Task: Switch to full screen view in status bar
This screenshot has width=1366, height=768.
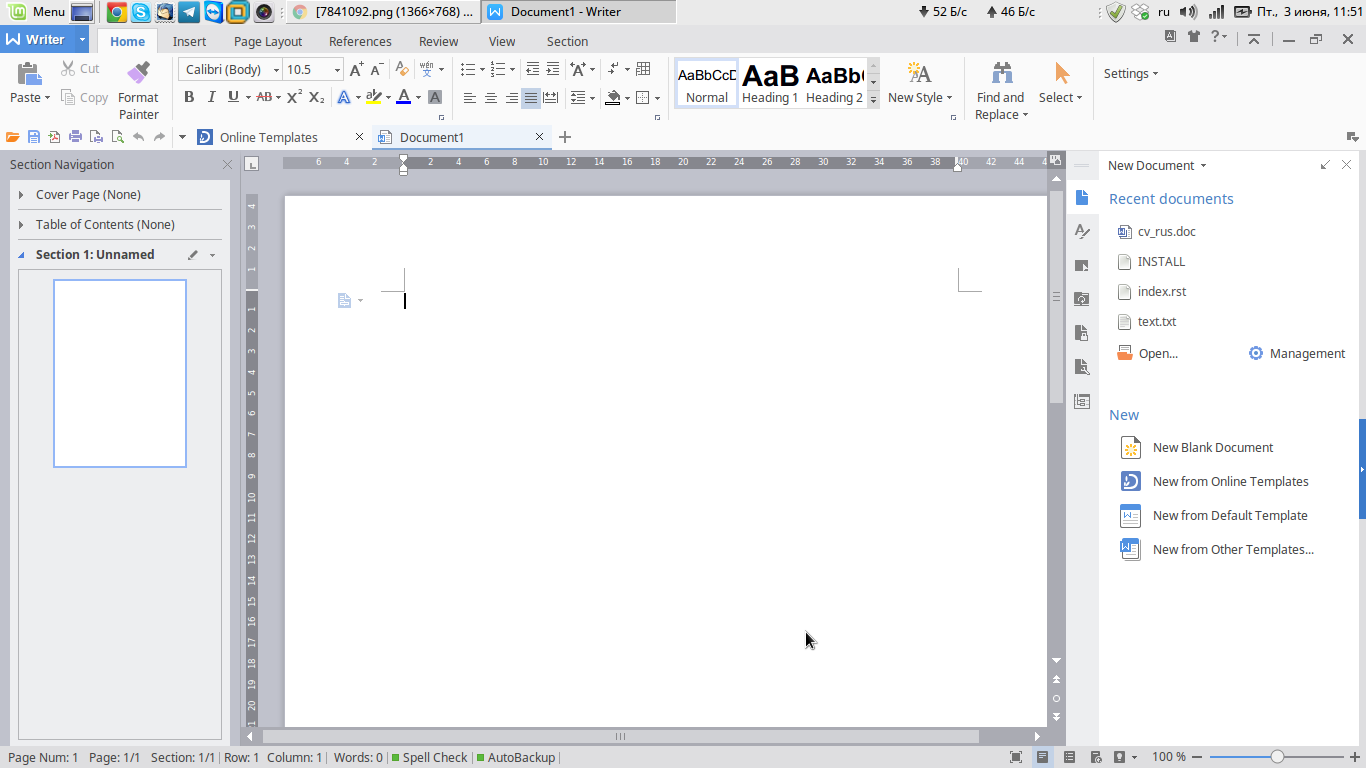Action: [1016, 757]
